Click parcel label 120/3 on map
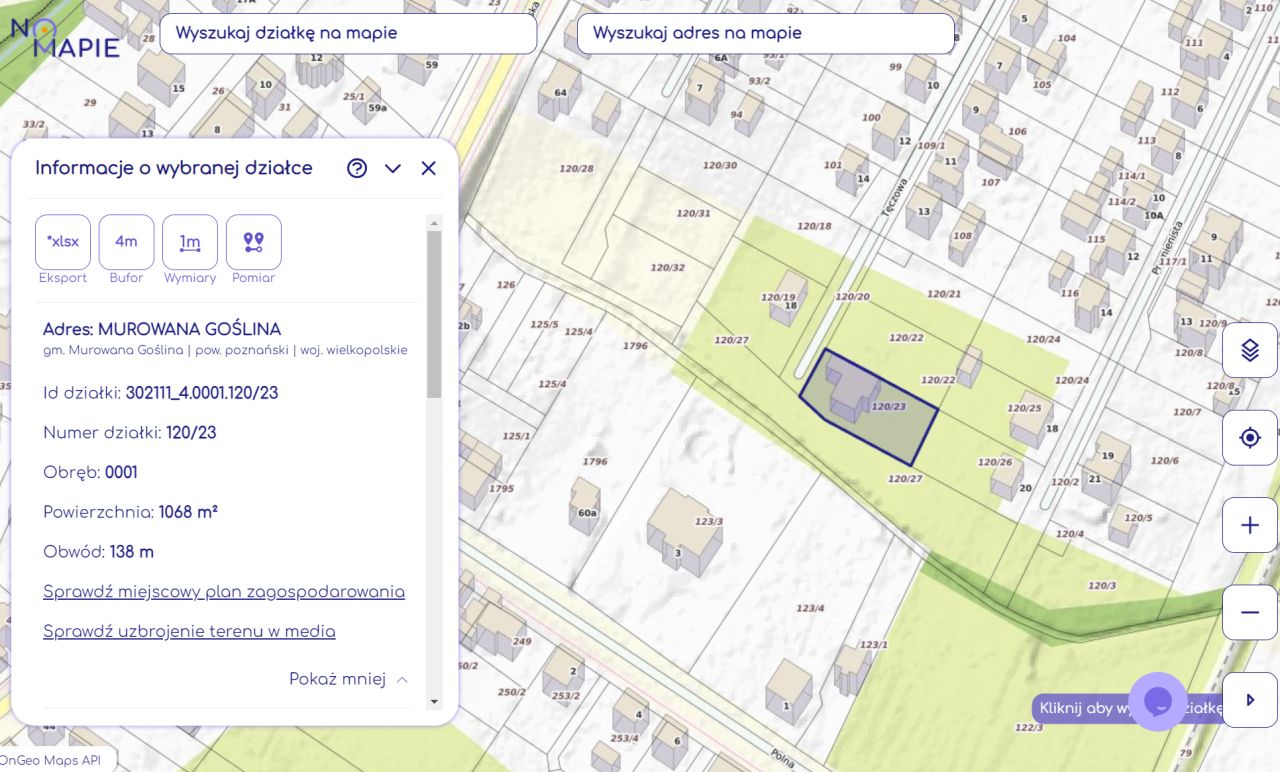Viewport: 1280px width, 772px height. click(1102, 585)
